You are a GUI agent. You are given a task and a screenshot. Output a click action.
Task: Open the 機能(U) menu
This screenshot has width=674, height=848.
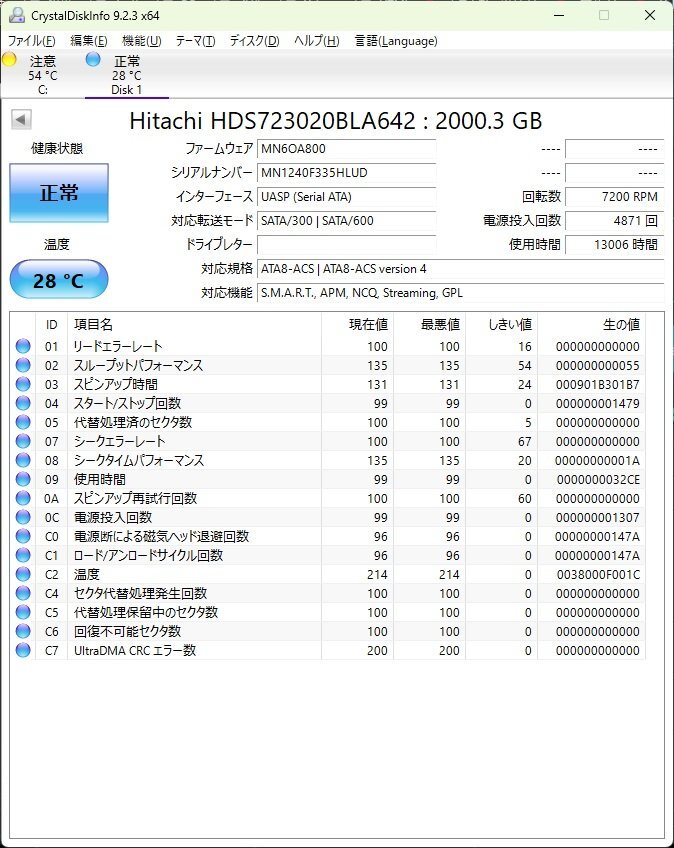[142, 41]
